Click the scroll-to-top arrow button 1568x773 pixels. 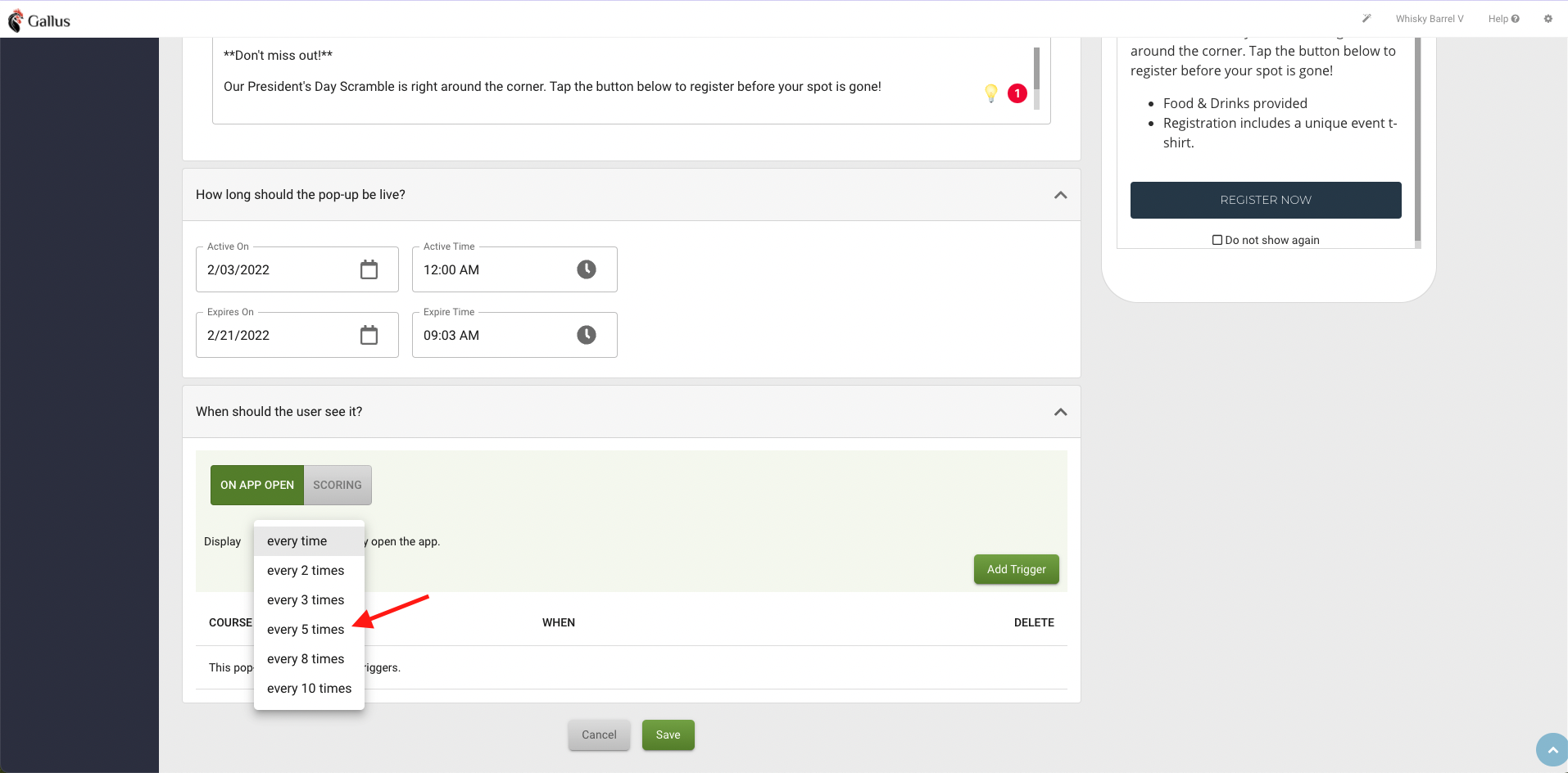pos(1552,749)
